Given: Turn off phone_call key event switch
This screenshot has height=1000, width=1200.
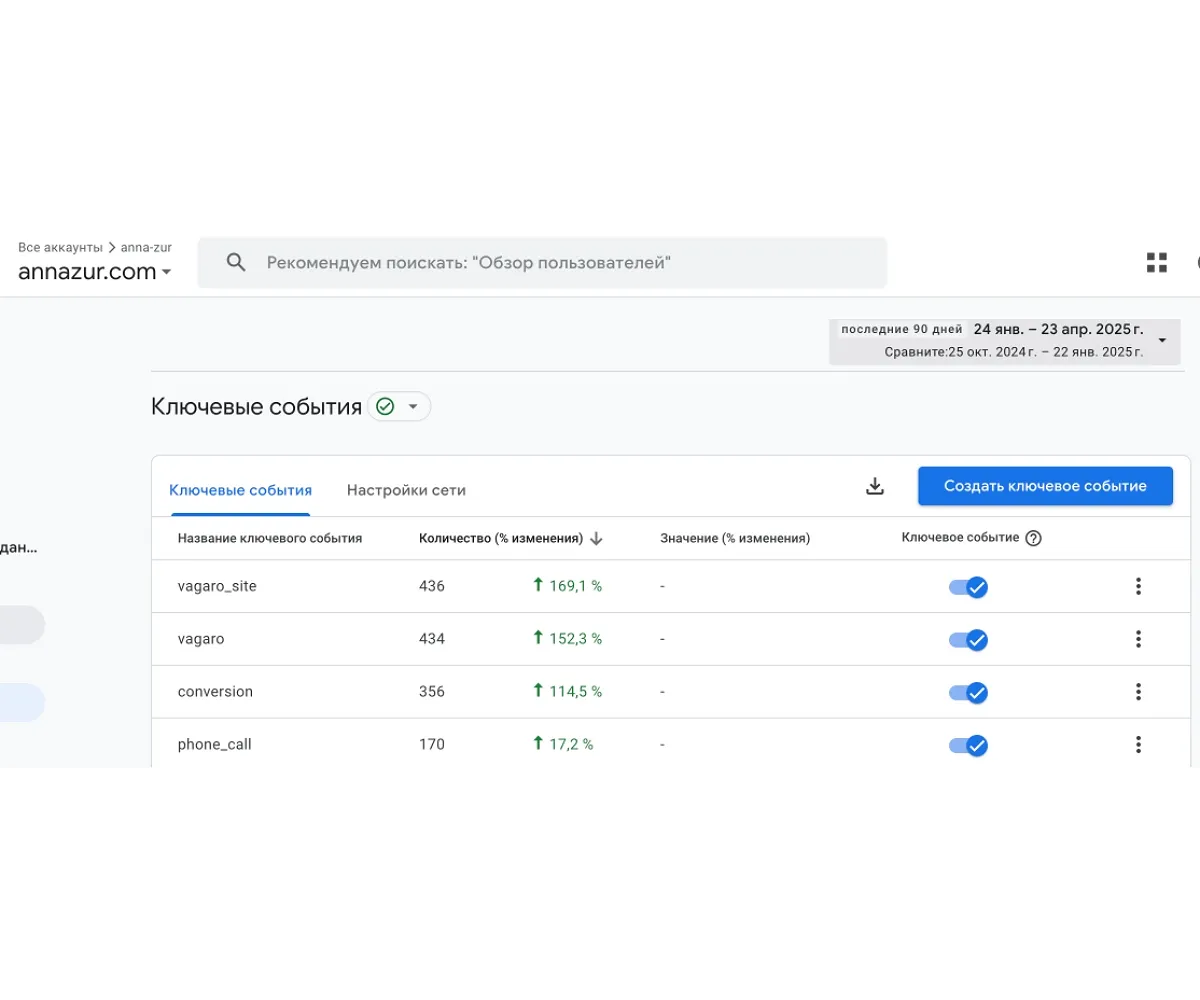Looking at the screenshot, I should [x=968, y=745].
